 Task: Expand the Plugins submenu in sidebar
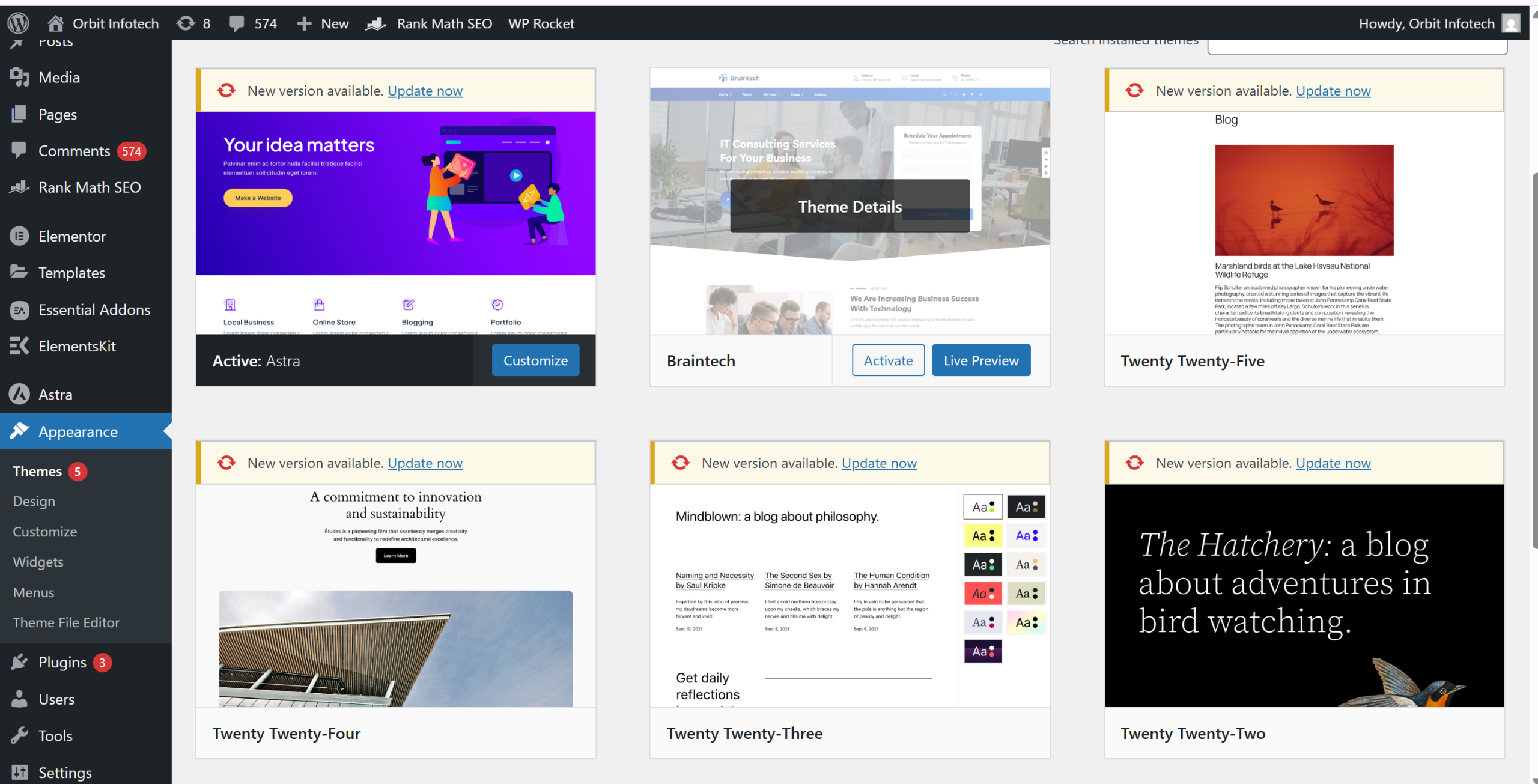62,662
